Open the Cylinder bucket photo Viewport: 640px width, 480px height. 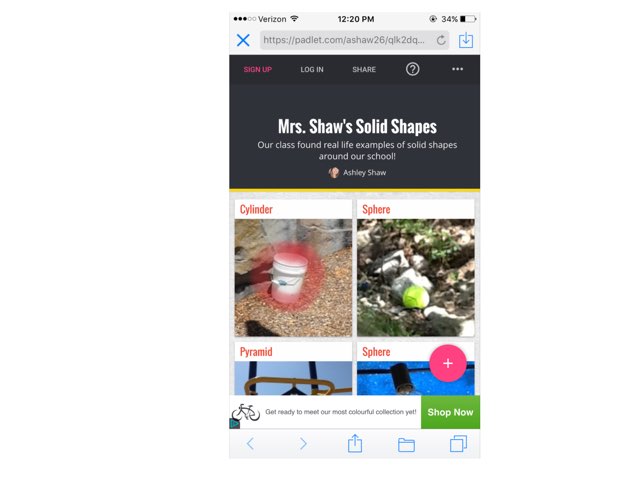pos(293,278)
